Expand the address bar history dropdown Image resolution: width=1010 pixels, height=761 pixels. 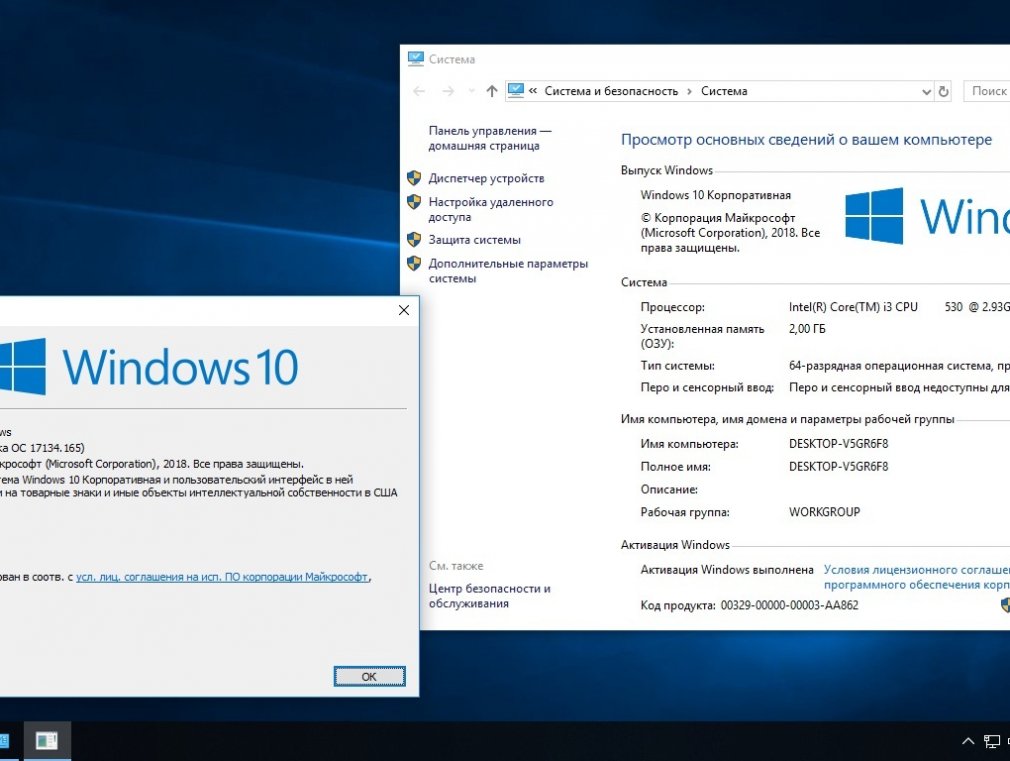pos(926,92)
